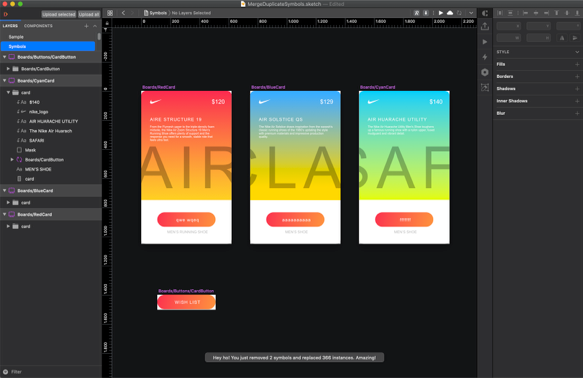
Task: Collapse the STYLE section chevron
Action: 577,52
